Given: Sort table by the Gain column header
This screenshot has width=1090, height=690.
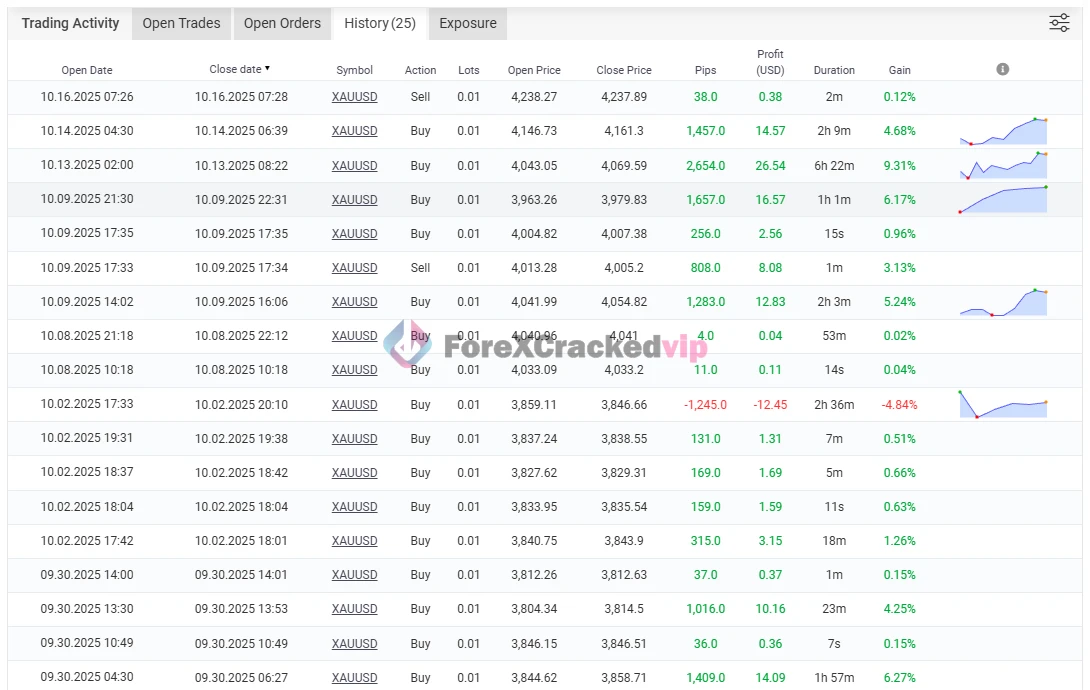Looking at the screenshot, I should [x=899, y=70].
